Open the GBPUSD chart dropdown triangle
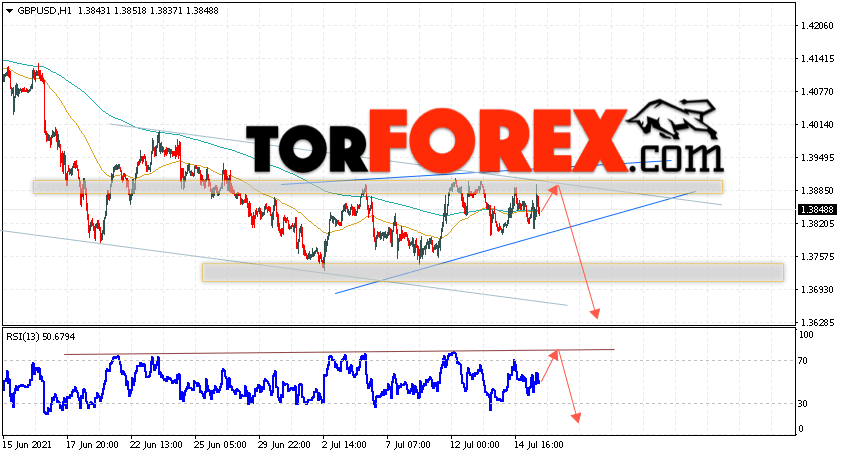 pyautogui.click(x=9, y=11)
